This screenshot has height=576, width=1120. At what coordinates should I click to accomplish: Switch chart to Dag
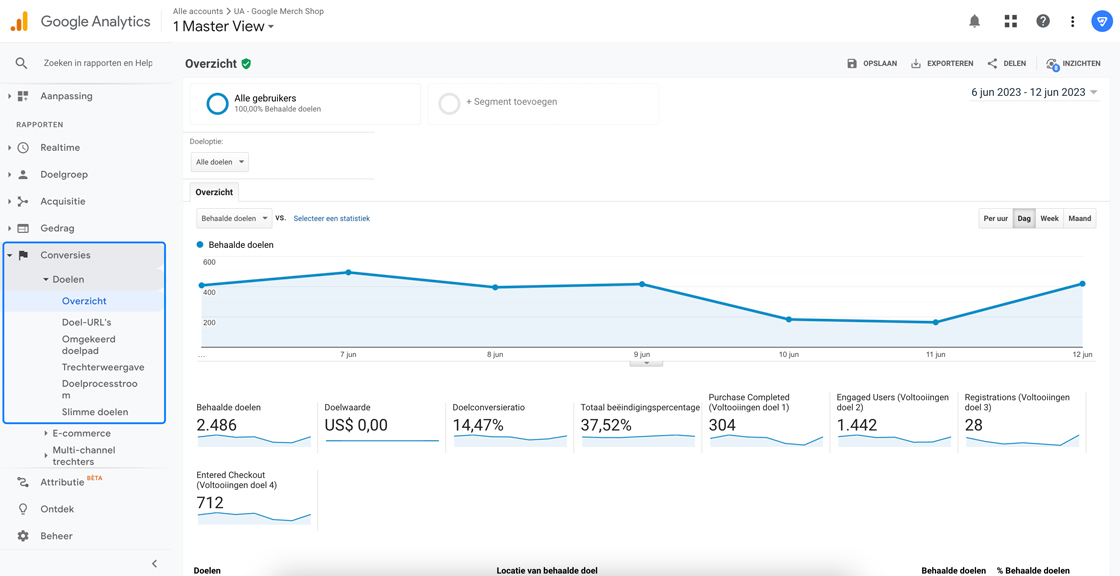1024,219
